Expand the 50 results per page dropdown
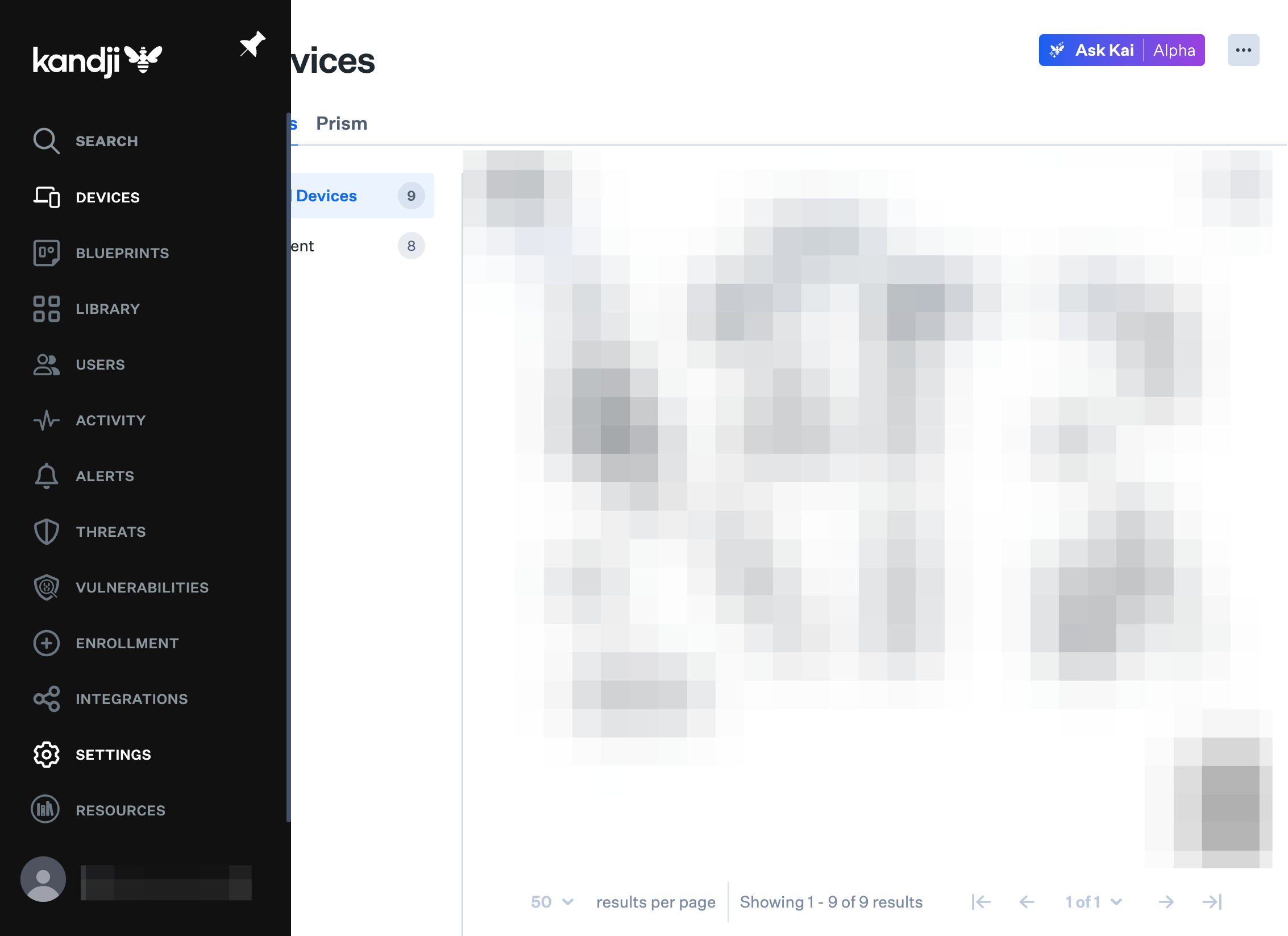The image size is (1288, 936). pos(552,902)
